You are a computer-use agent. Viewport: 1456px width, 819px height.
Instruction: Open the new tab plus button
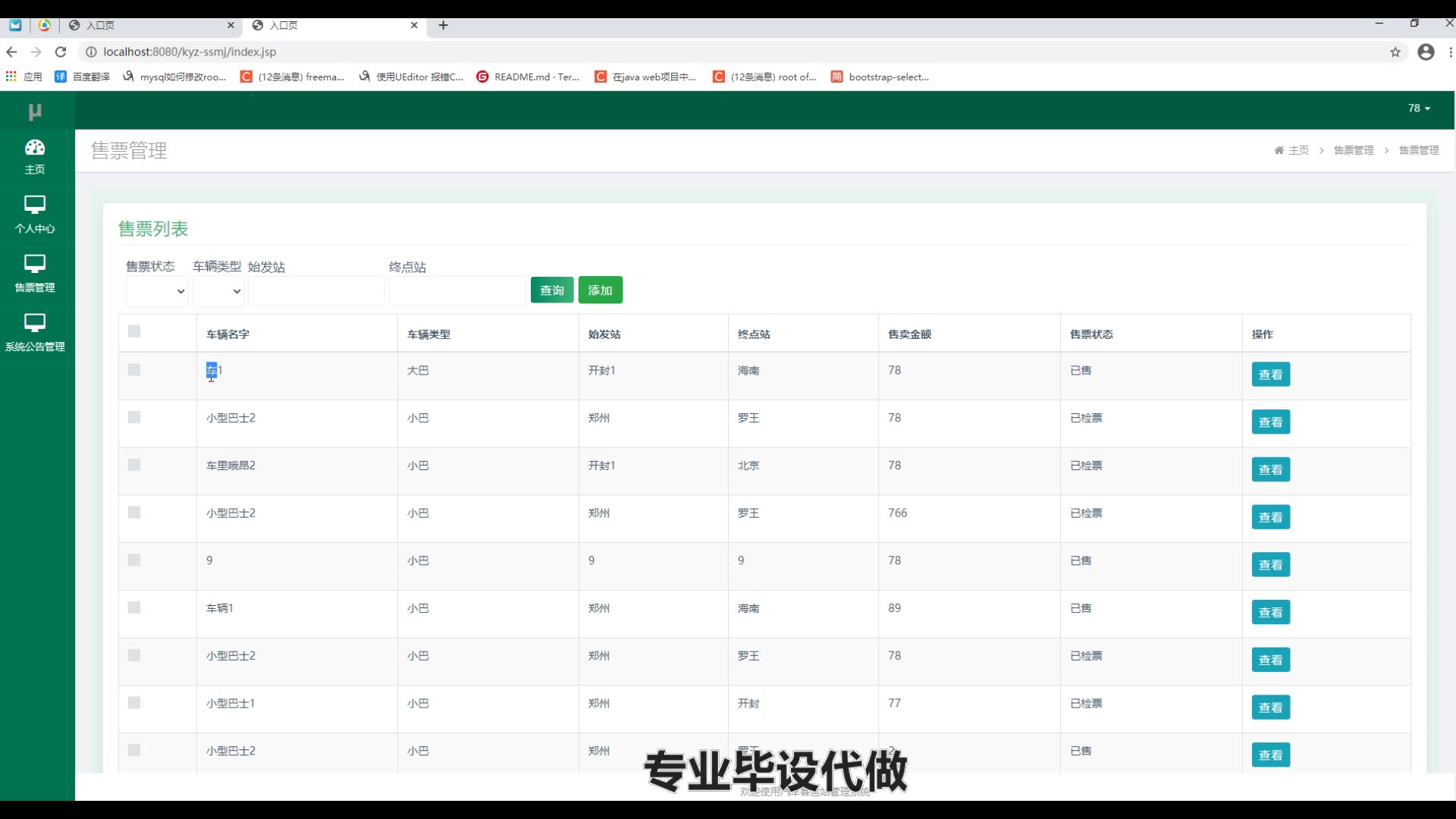444,25
